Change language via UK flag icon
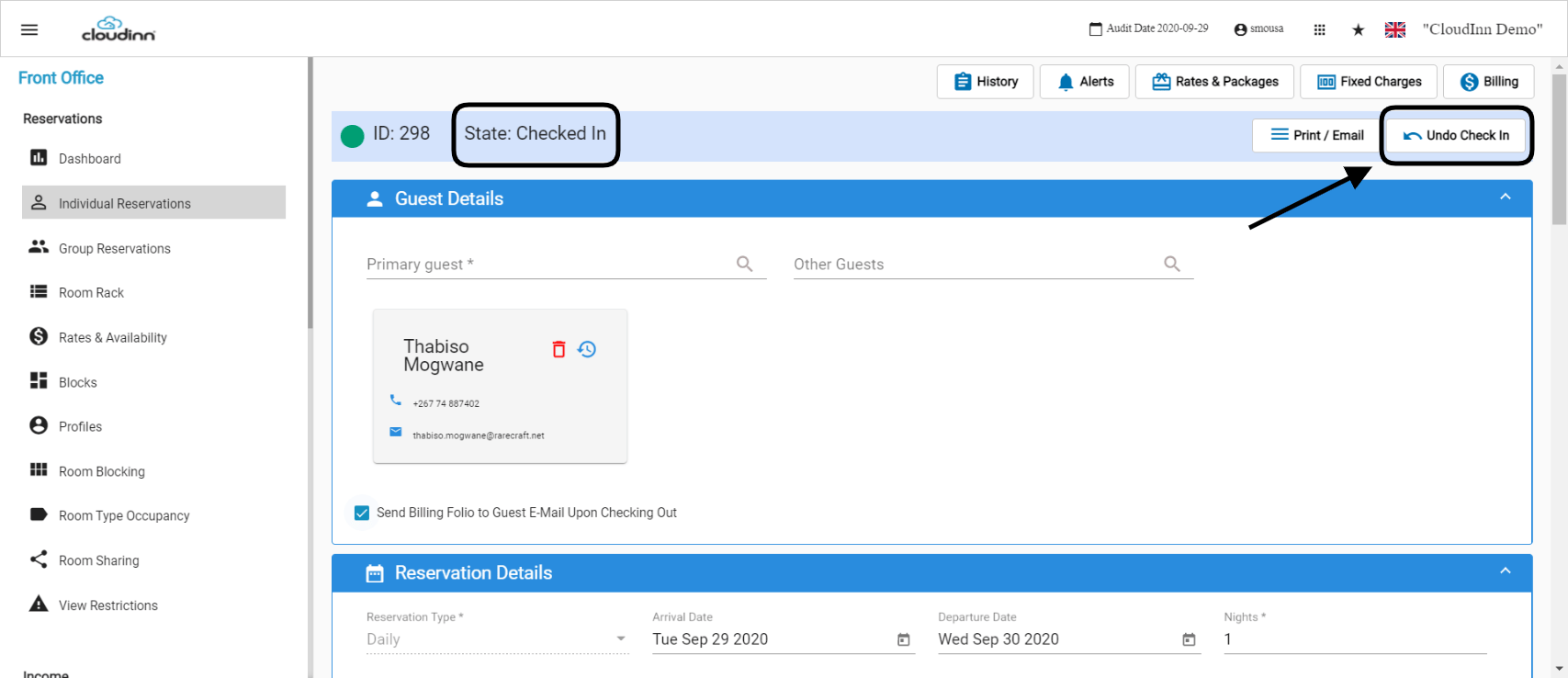 point(1395,29)
